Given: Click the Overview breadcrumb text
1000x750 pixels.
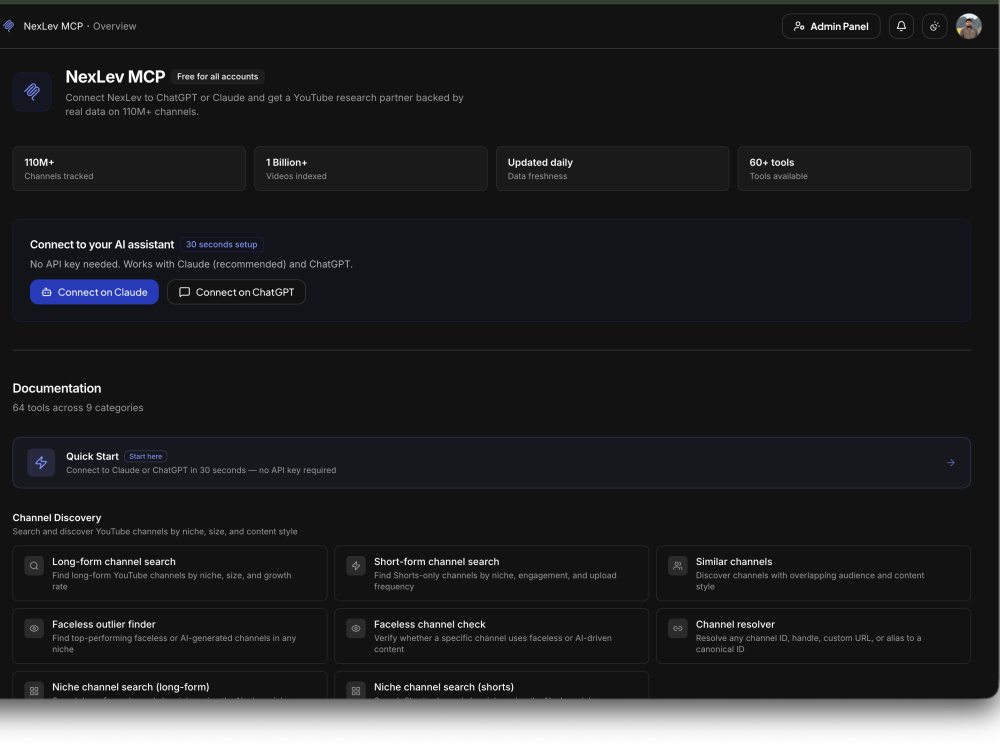Looking at the screenshot, I should coord(115,26).
